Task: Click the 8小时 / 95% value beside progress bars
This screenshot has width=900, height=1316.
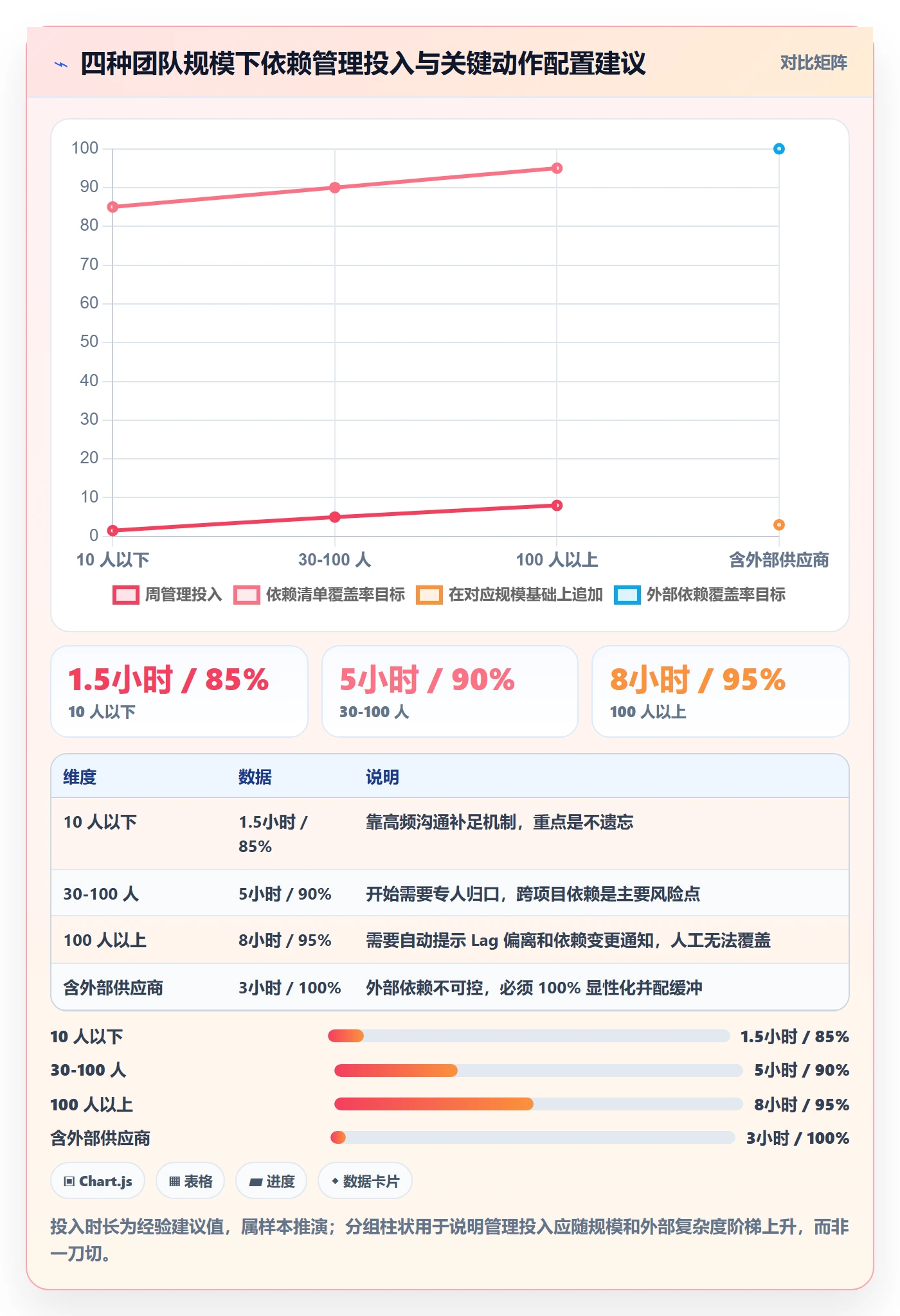Action: [x=802, y=1105]
